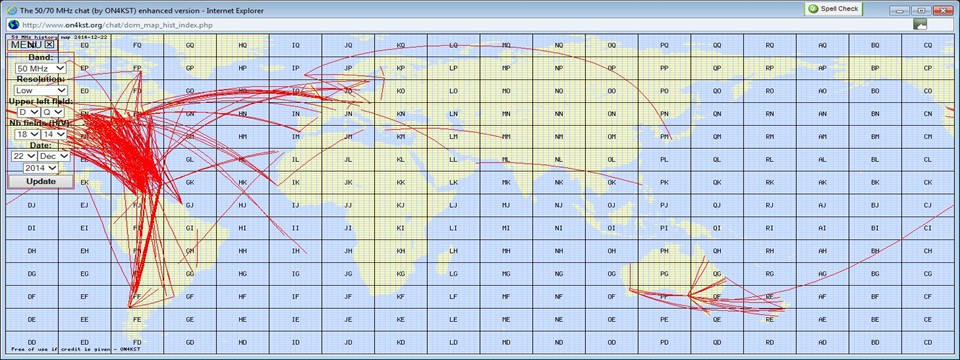Maximize the browser window

click(x=920, y=10)
